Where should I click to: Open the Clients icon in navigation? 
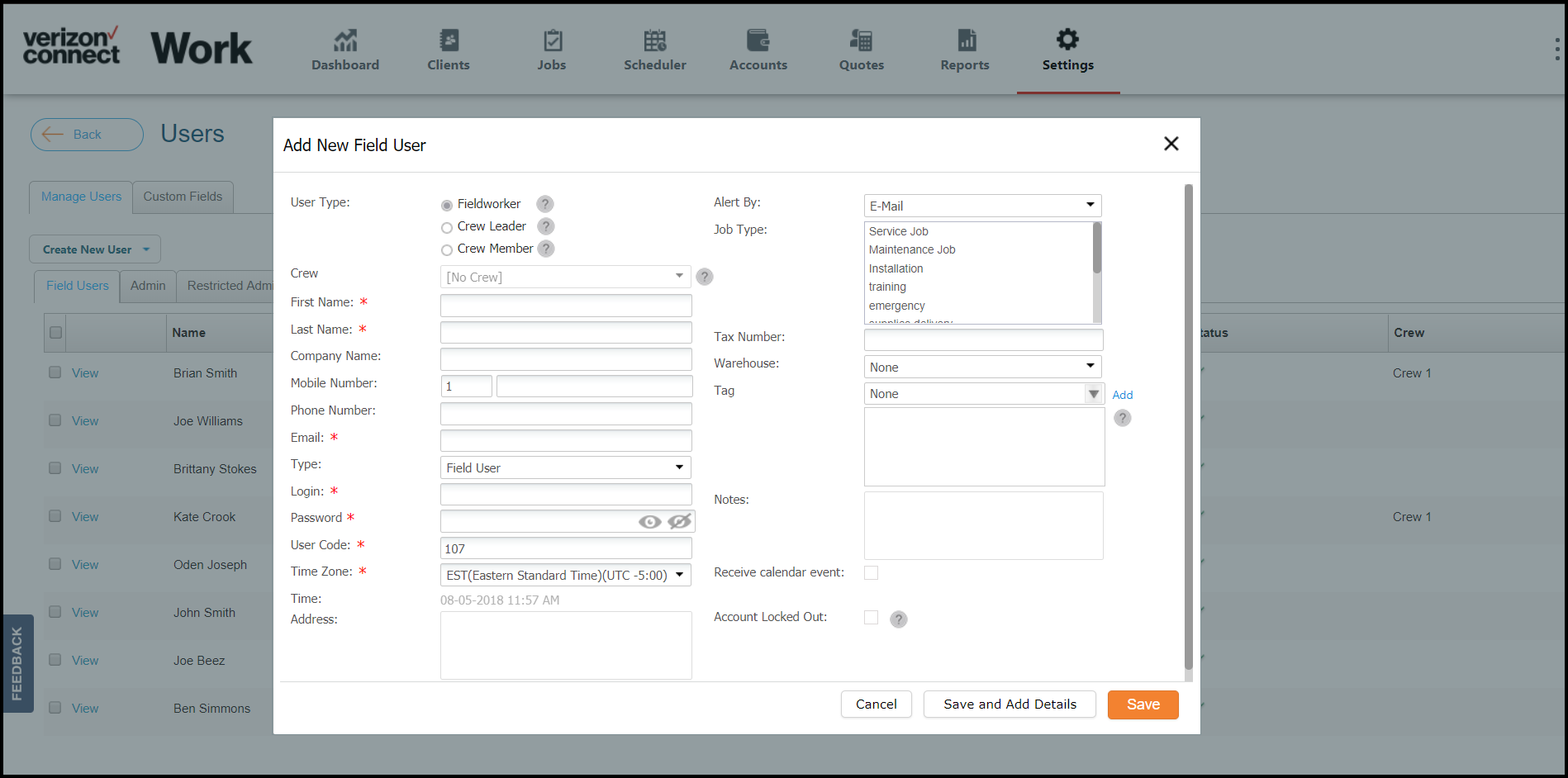[449, 40]
